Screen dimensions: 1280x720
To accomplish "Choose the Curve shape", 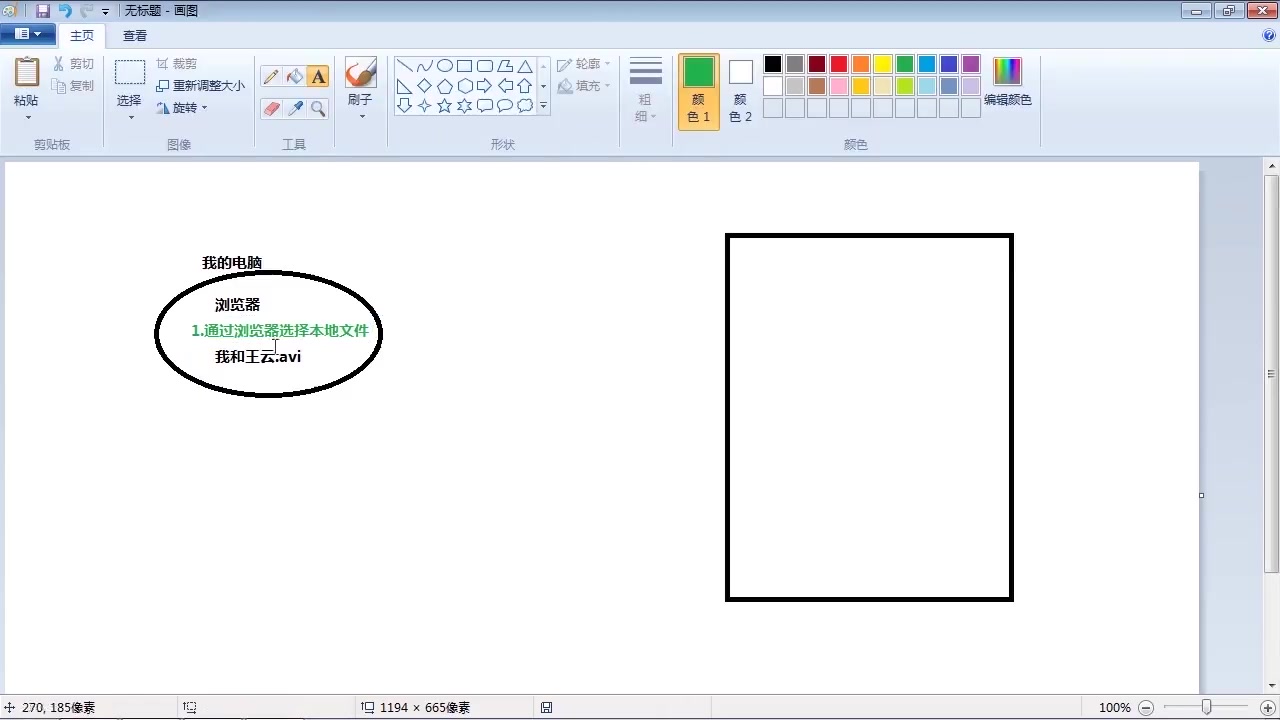I will point(425,66).
